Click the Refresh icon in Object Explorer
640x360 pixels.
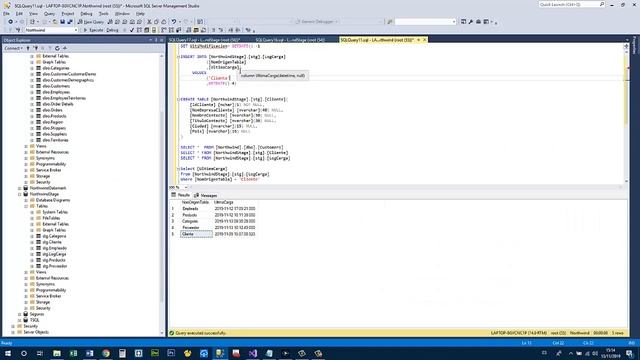57,48
